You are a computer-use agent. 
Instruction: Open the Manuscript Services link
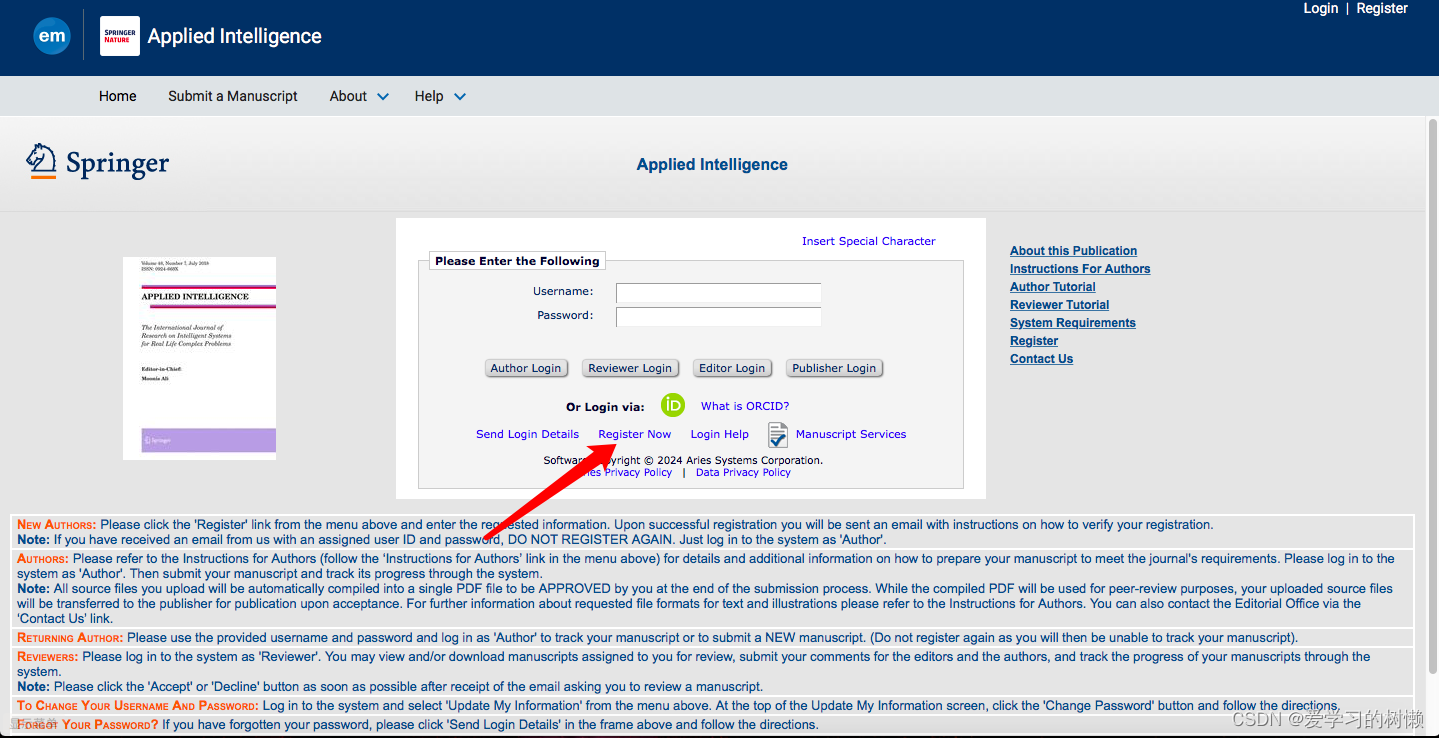pyautogui.click(x=851, y=434)
